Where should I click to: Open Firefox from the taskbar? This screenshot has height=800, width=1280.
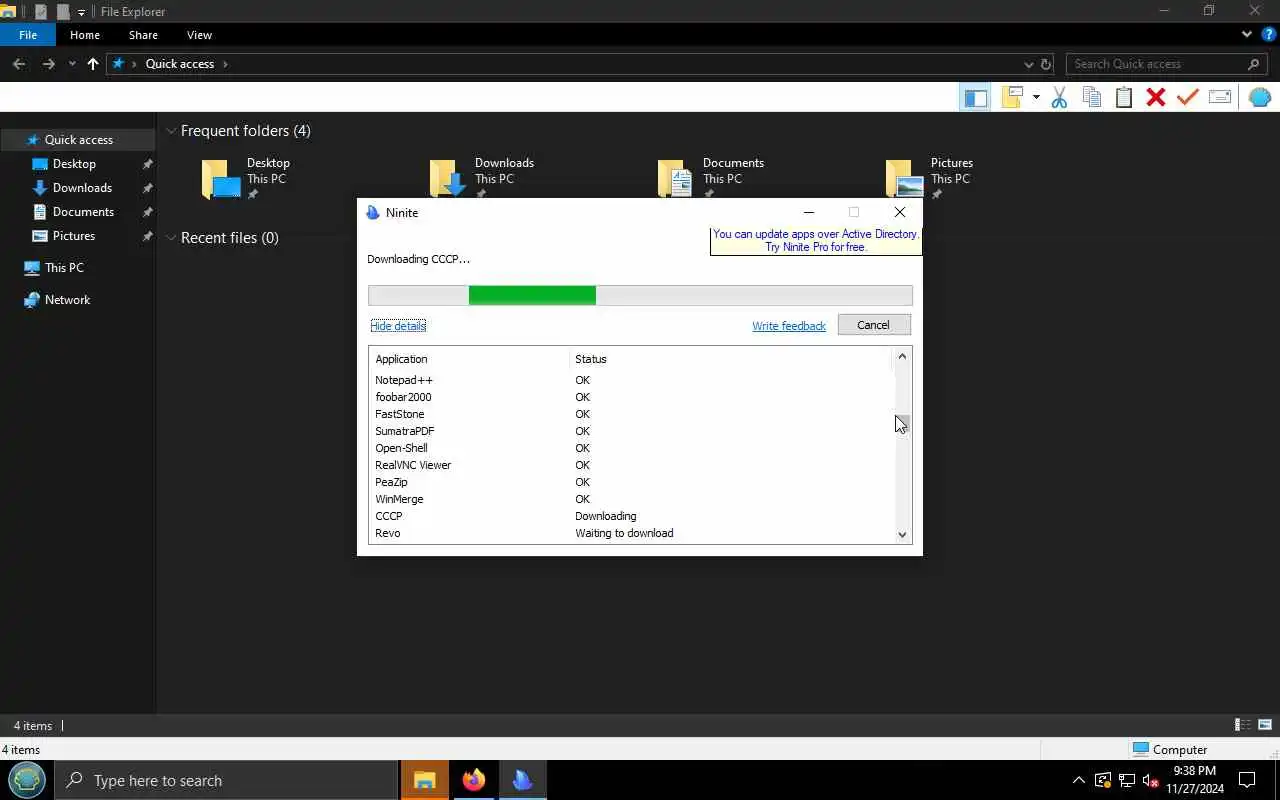coord(474,780)
